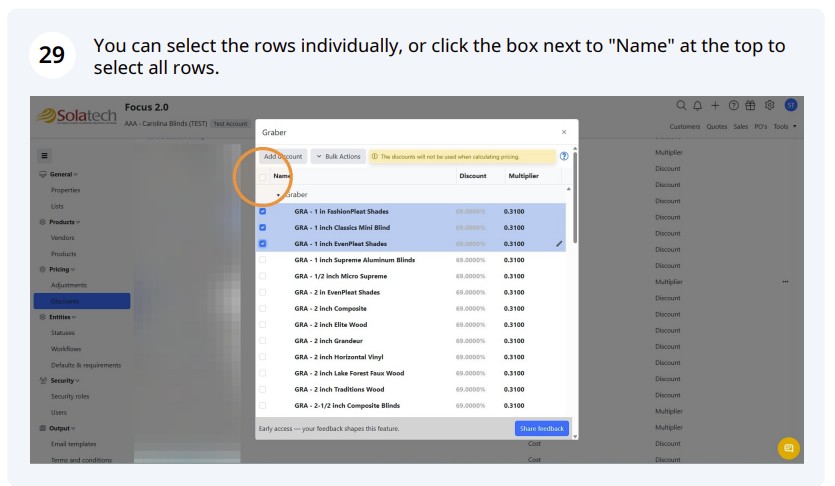Click the Solatech logo
This screenshot has height=486, width=835.
[77, 116]
